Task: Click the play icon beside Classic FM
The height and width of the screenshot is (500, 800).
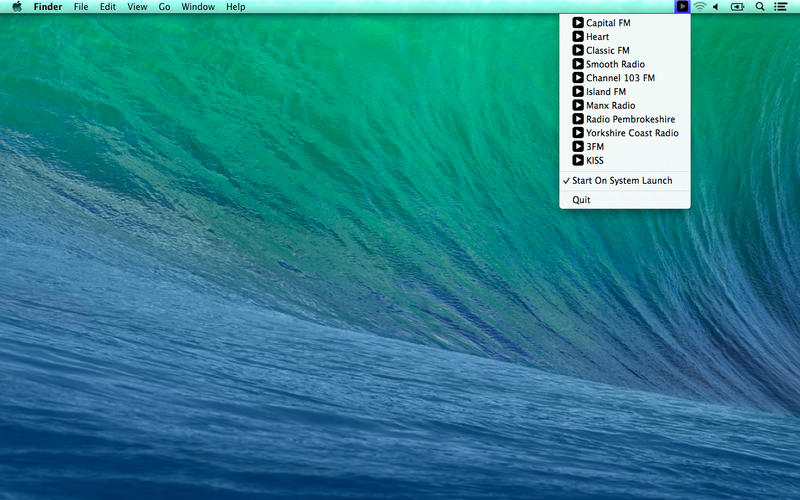Action: tap(578, 51)
